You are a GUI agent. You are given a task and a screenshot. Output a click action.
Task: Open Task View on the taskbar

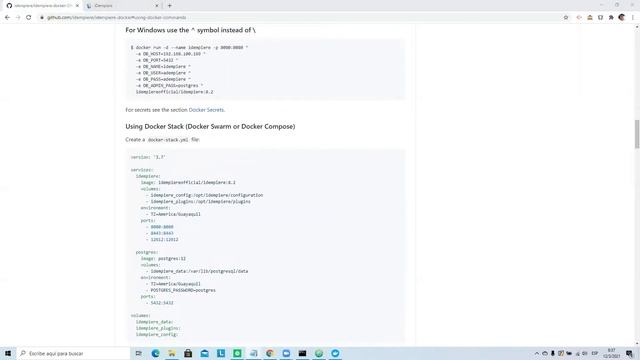[139, 353]
